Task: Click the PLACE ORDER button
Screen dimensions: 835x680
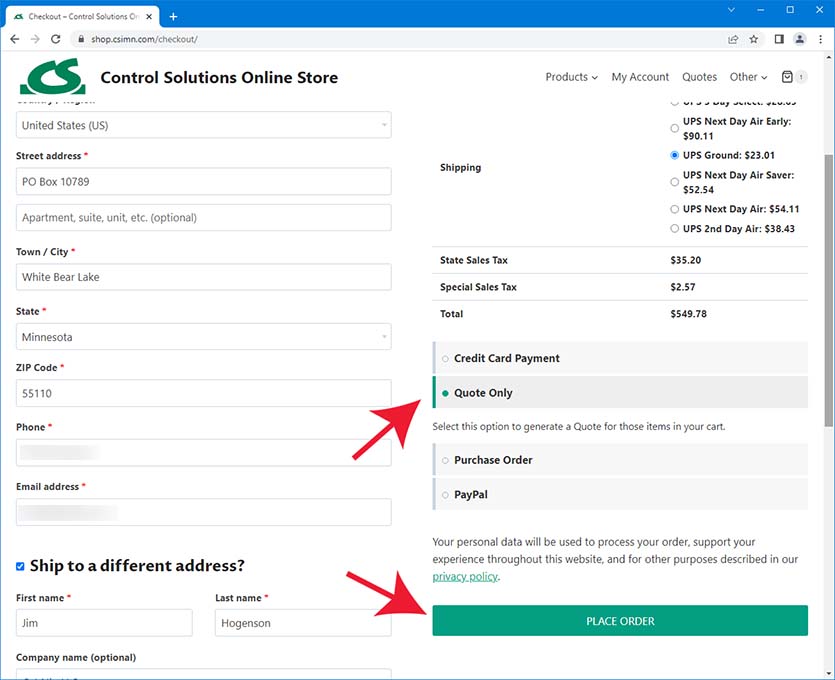Action: (620, 620)
